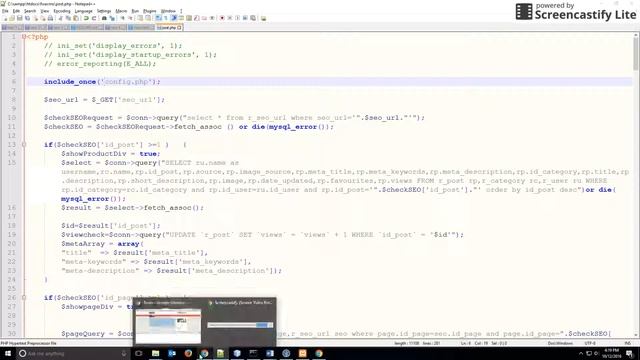Click Dos\Windows line ending in status bar
The height and width of the screenshot is (360, 640).
click(560, 343)
